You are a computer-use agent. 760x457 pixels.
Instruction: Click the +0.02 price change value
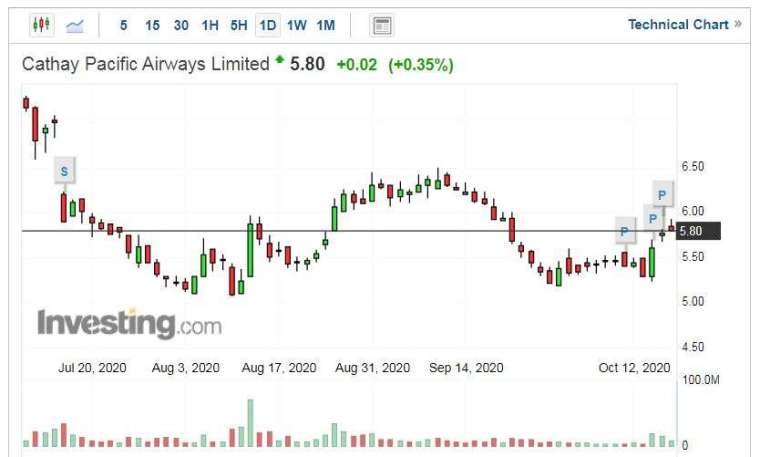pyautogui.click(x=357, y=64)
